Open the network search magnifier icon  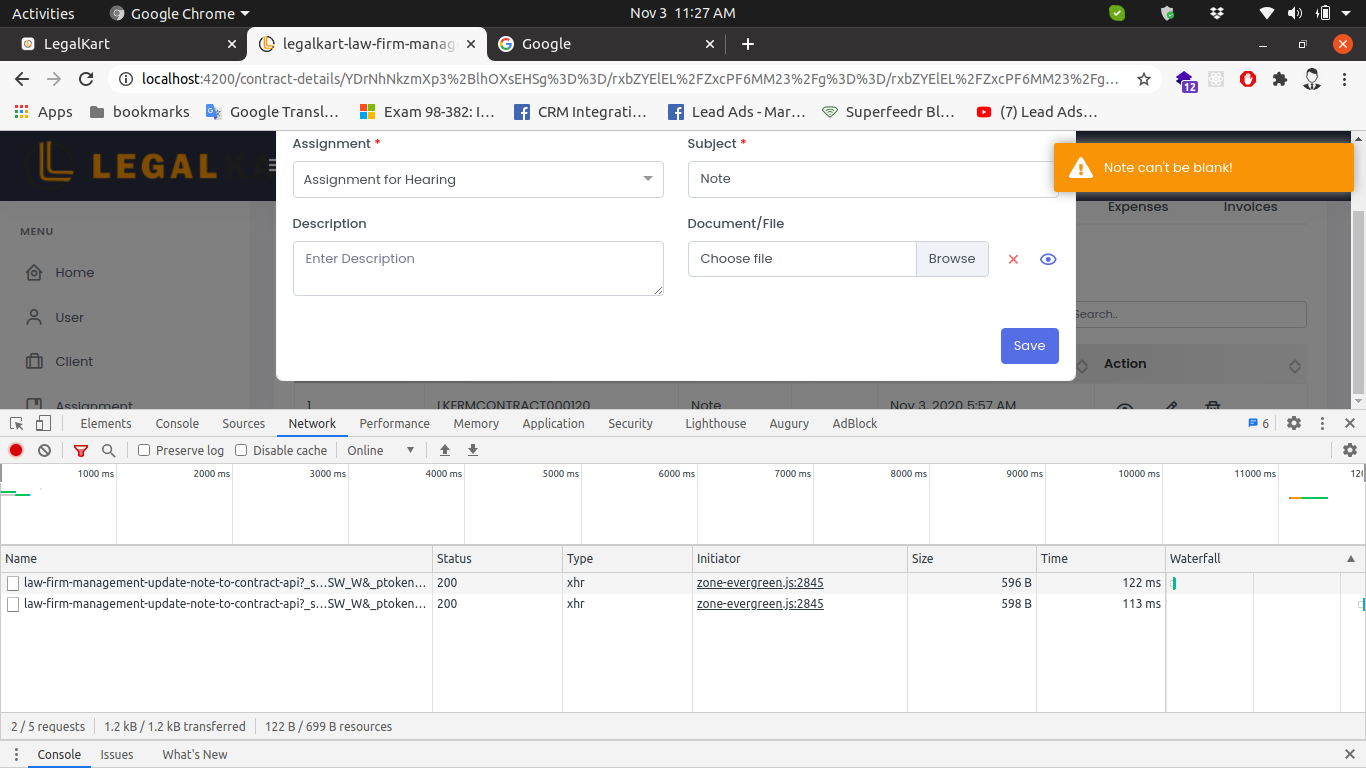(x=108, y=451)
